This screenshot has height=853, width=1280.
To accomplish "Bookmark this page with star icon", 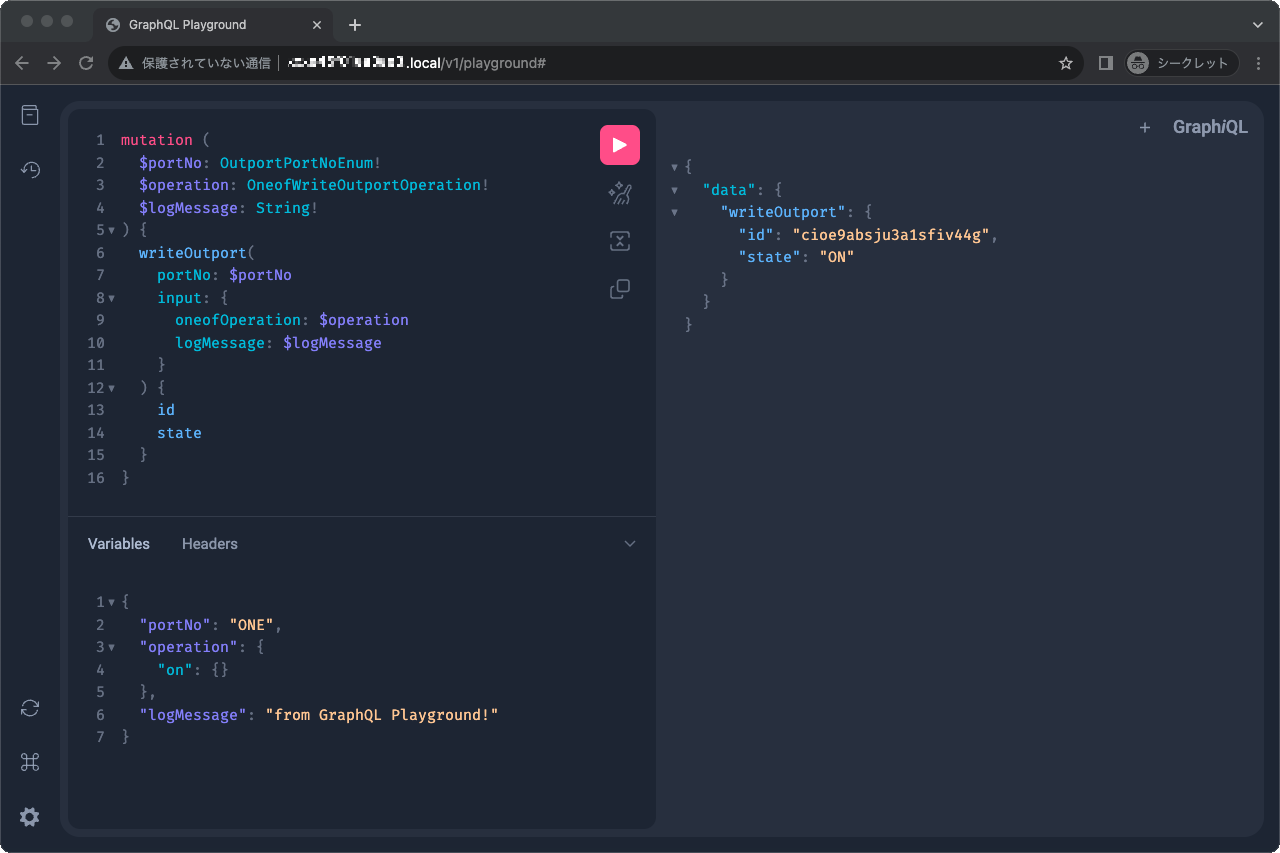I will pyautogui.click(x=1066, y=63).
